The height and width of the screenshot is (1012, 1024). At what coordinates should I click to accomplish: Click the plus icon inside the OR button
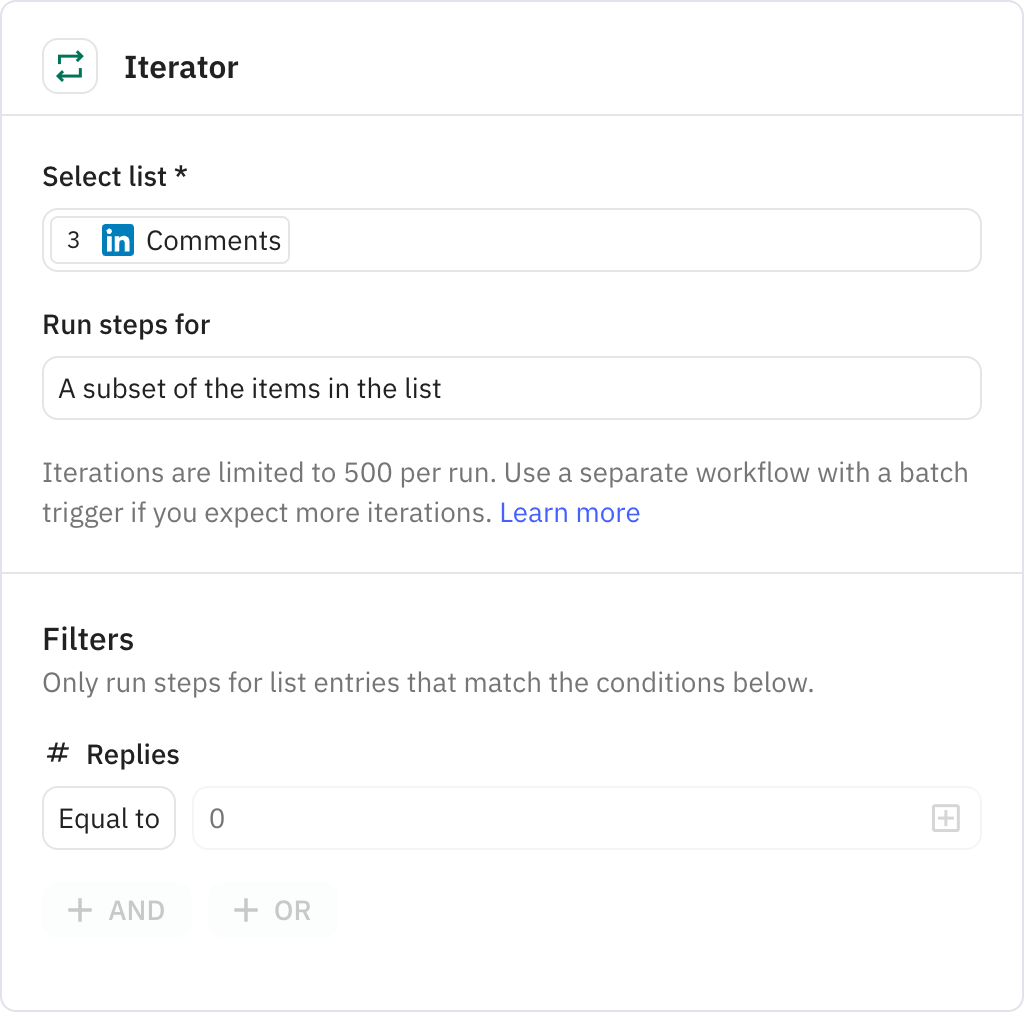coord(244,910)
